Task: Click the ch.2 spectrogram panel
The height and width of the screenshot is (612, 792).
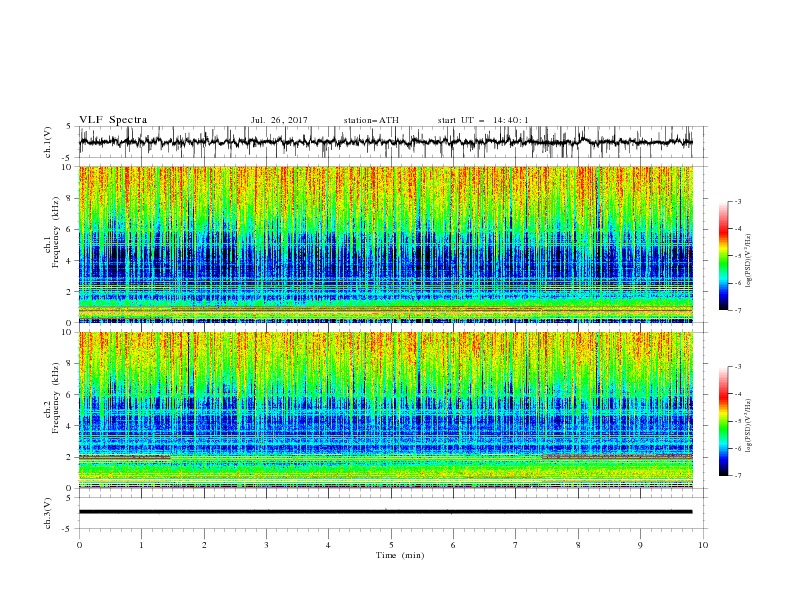Action: click(x=386, y=410)
